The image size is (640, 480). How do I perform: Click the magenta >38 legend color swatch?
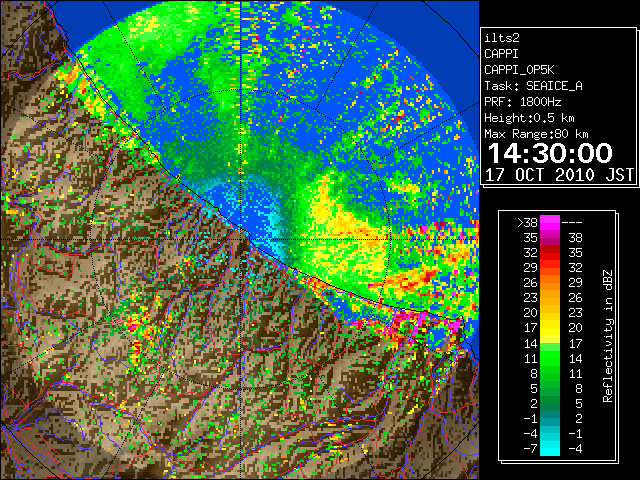550,222
